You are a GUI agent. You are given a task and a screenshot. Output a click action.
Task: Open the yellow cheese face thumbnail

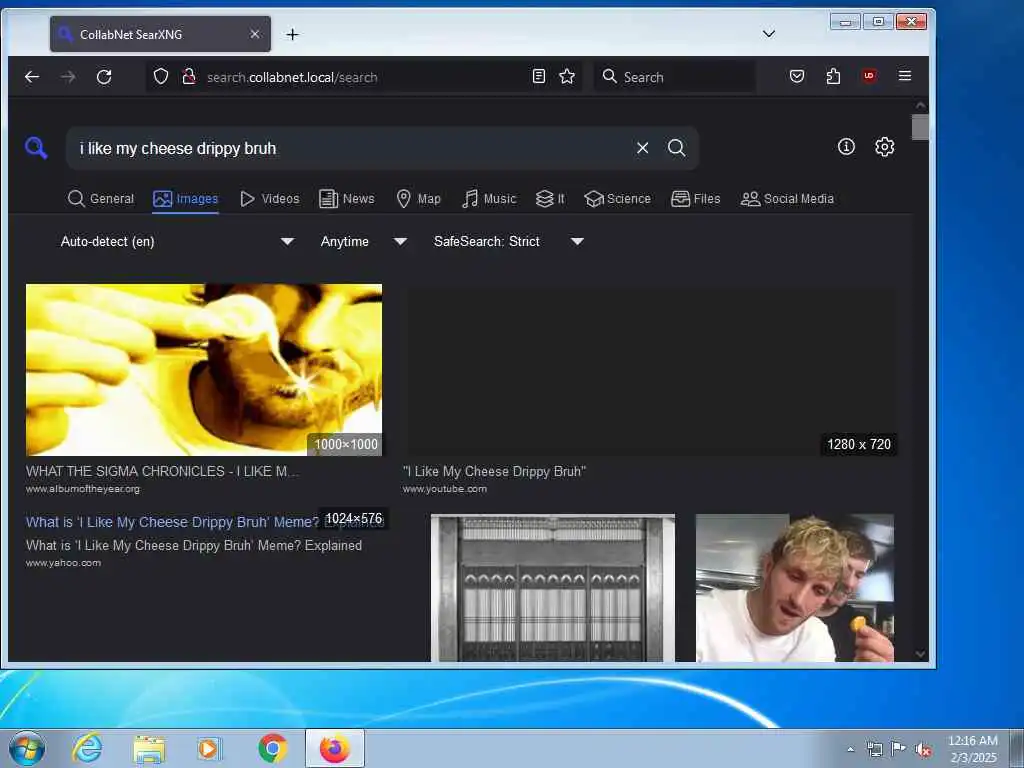204,370
